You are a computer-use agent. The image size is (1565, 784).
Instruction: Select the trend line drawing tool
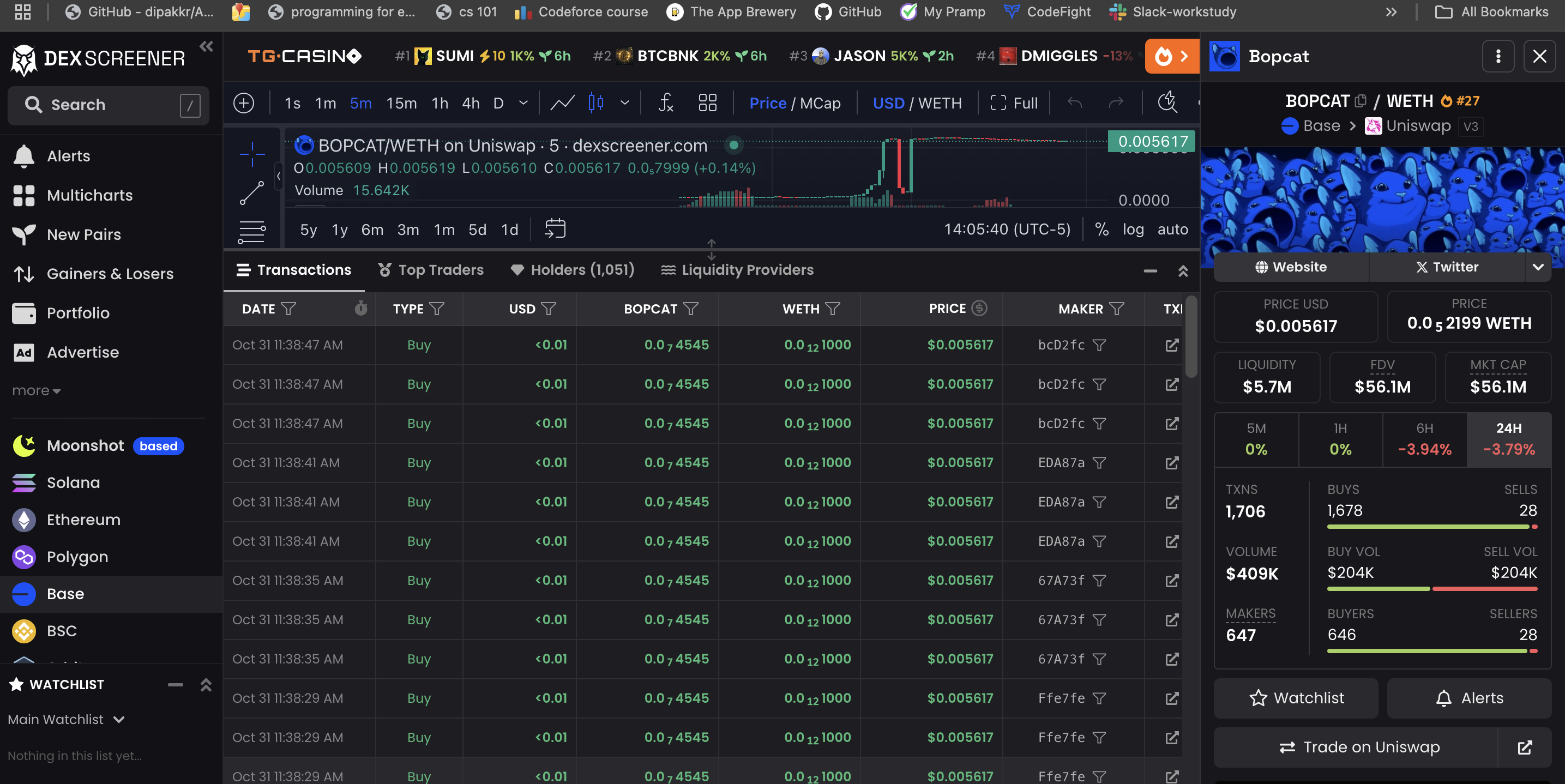pos(251,194)
